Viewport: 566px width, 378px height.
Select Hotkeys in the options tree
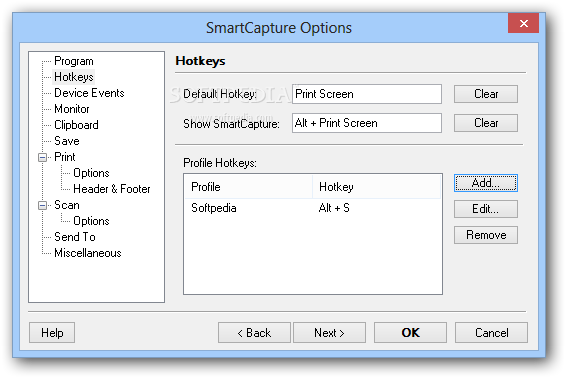click(x=74, y=77)
